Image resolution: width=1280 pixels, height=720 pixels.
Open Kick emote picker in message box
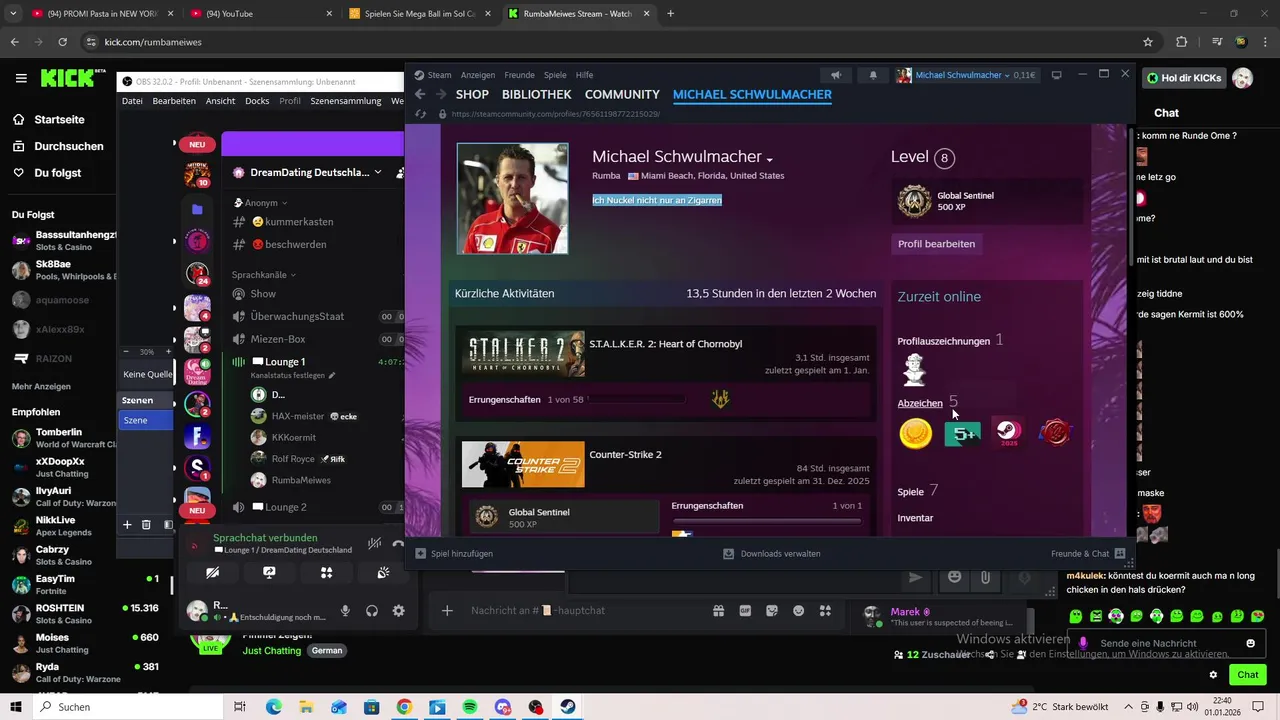coord(1250,643)
